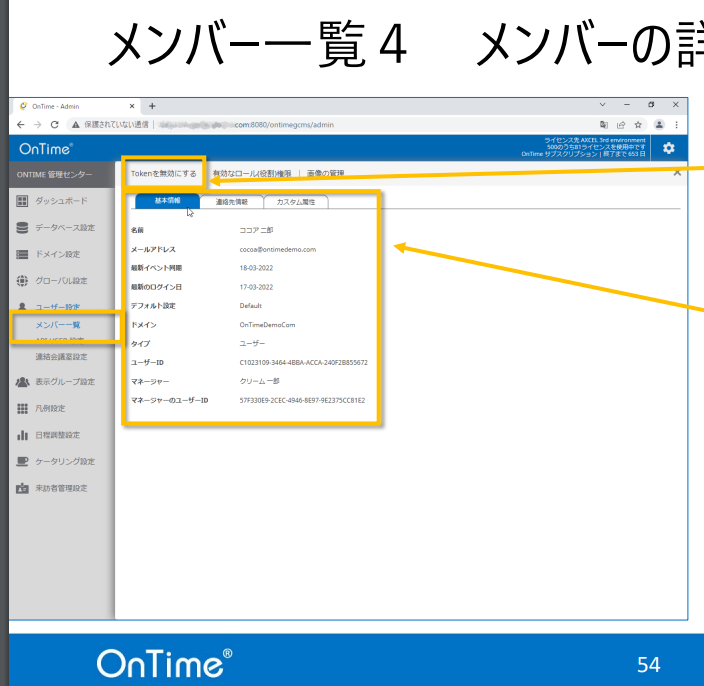Select メンバー一覧 in sidebar
This screenshot has width=704, height=686.
pyautogui.click(x=58, y=325)
